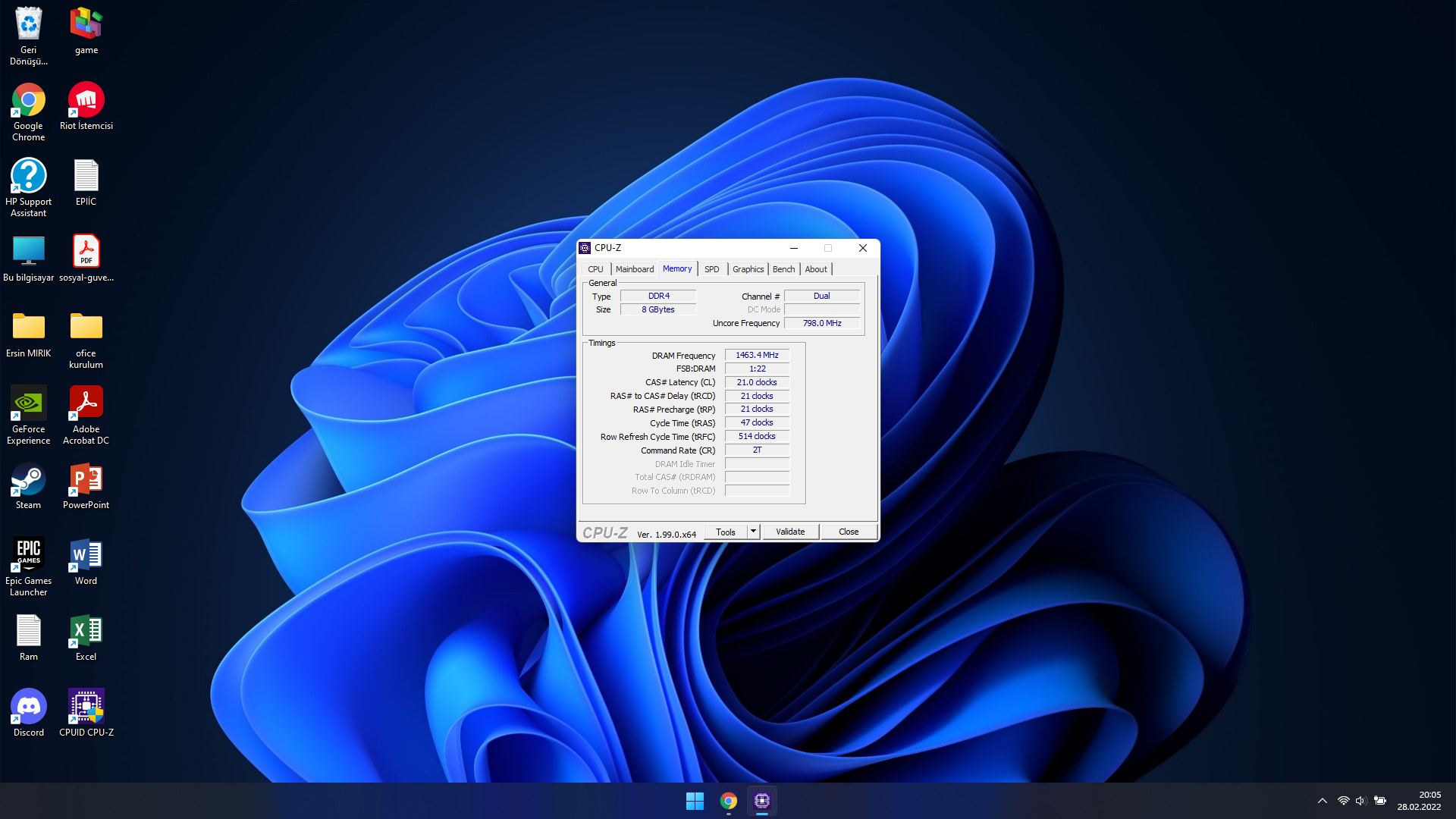Open the Riot İstemcisi desktop icon
Image resolution: width=1456 pixels, height=819 pixels.
click(86, 102)
